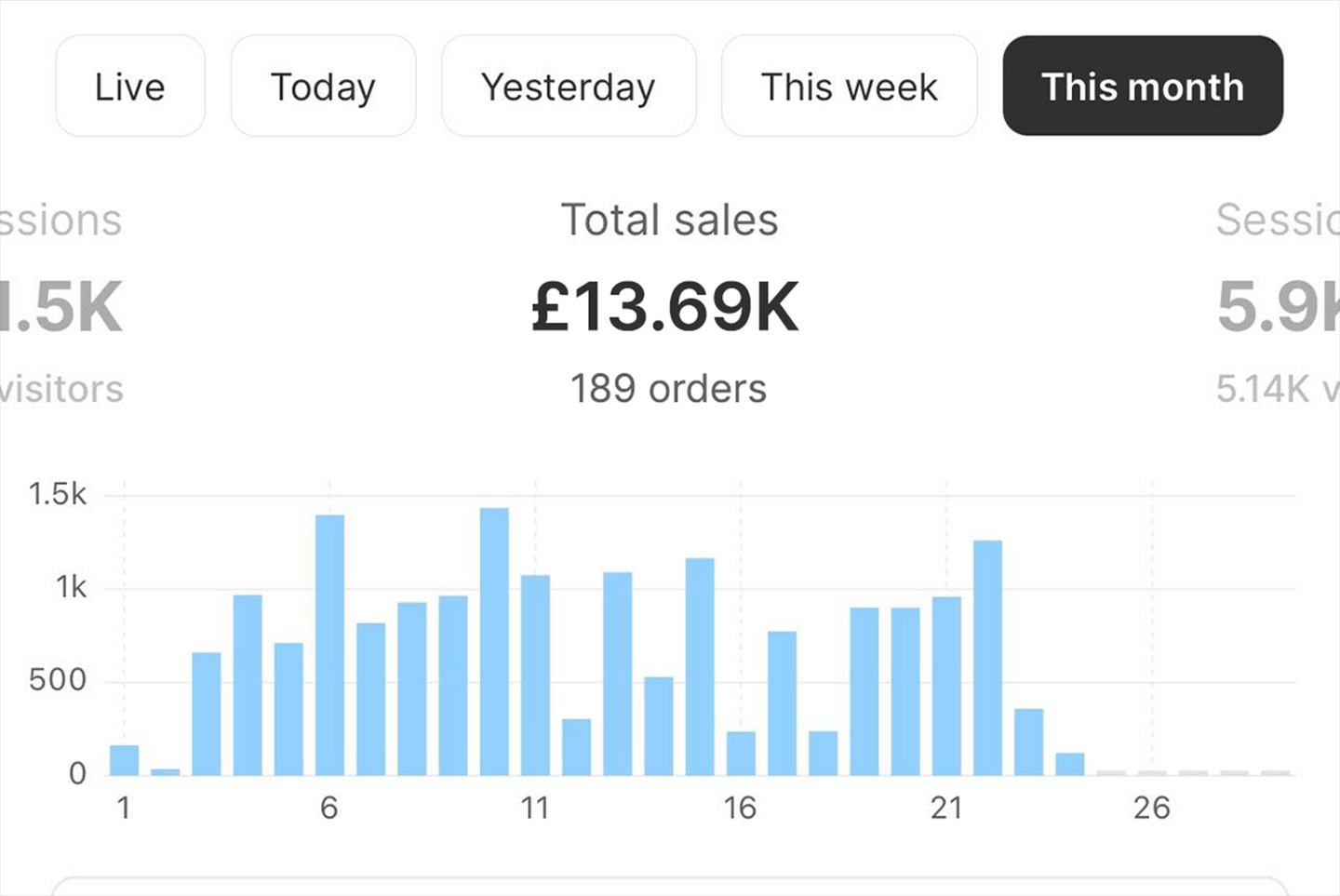Click the 5.14K visitors text
Image resolution: width=1340 pixels, height=896 pixels.
1277,389
